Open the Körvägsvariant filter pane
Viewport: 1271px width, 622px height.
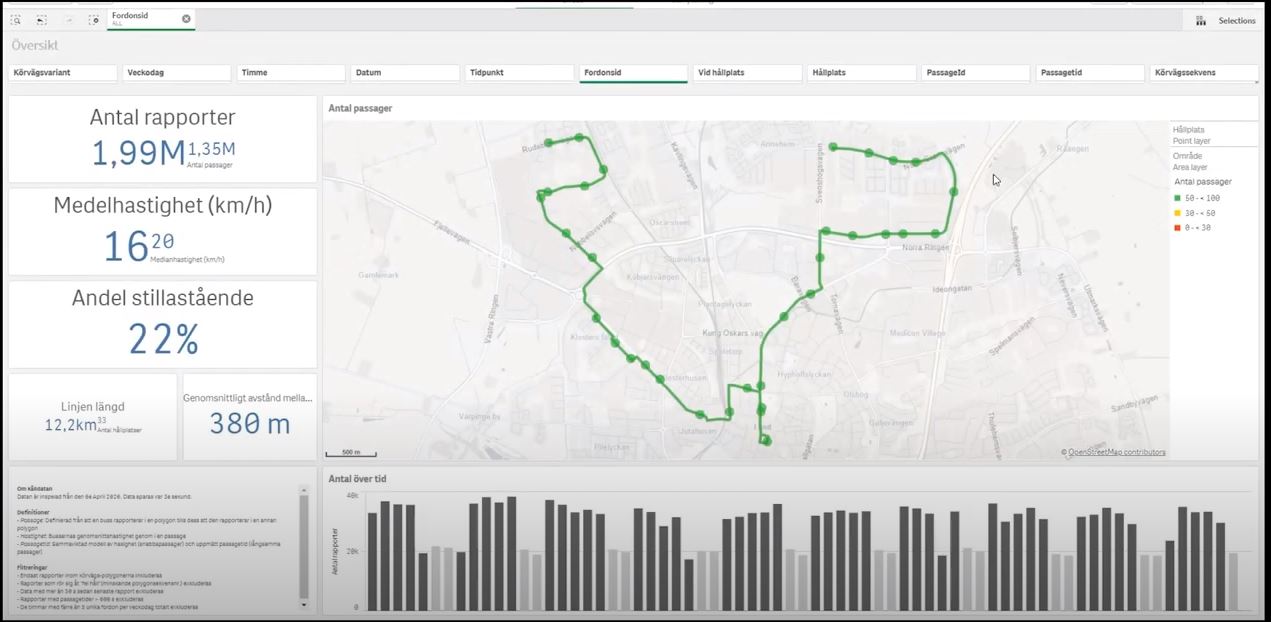tap(63, 73)
